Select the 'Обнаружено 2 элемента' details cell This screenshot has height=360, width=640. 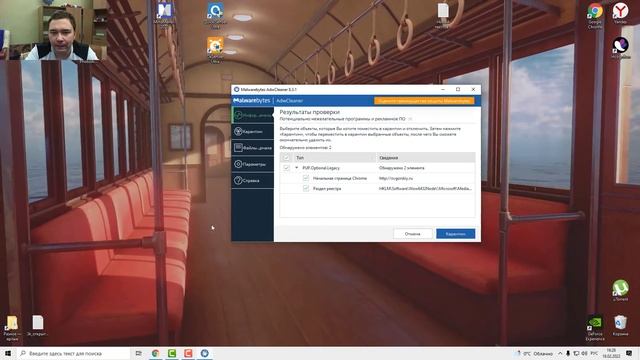[401, 168]
